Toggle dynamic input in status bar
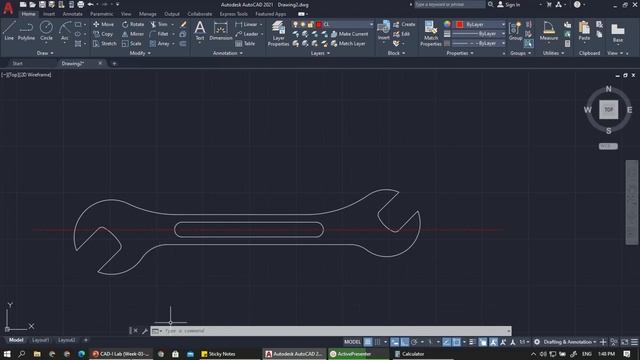Screen dimensions: 640x360 pos(394,342)
